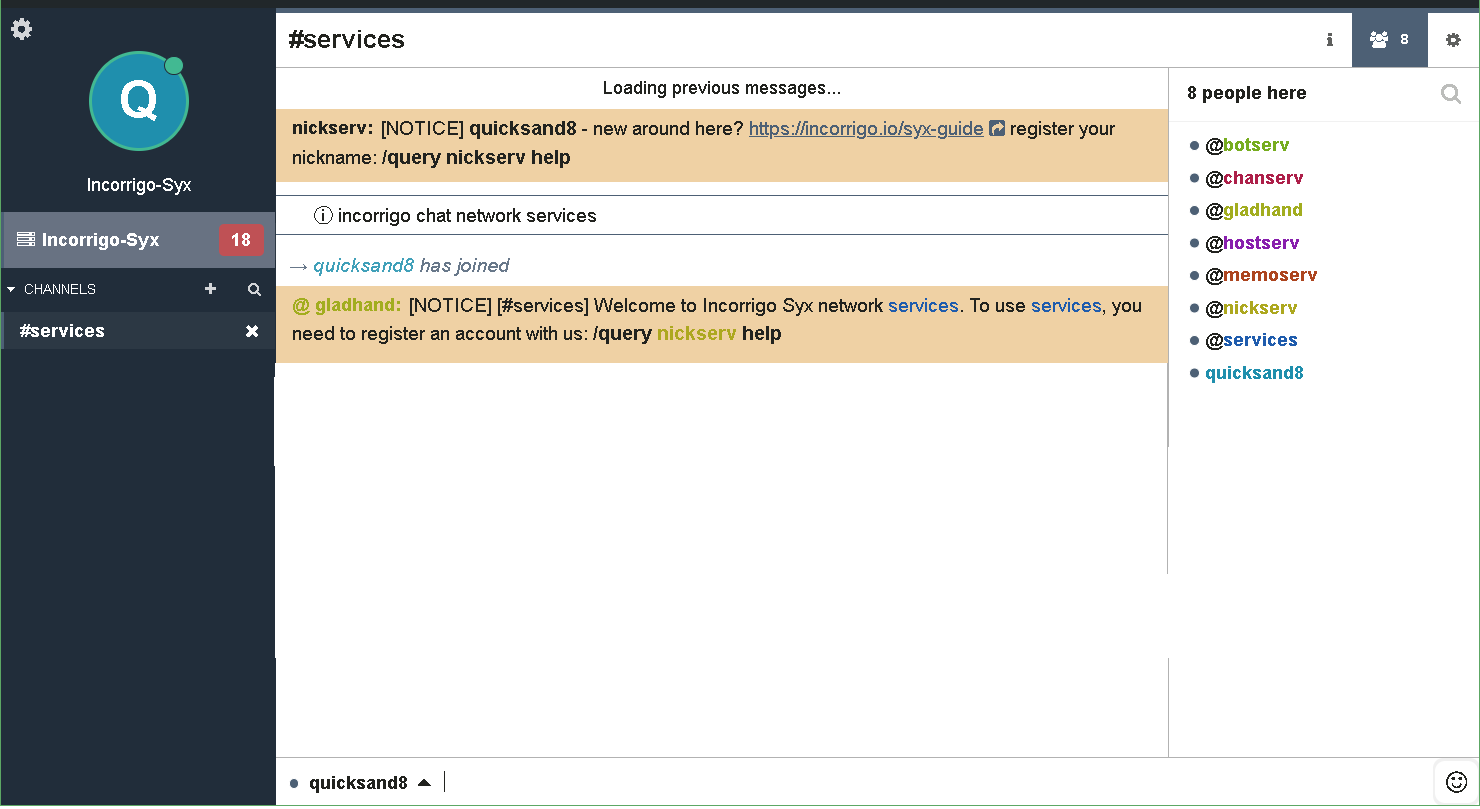1480x809 pixels.
Task: Add a new channel with plus icon
Action: [210, 289]
